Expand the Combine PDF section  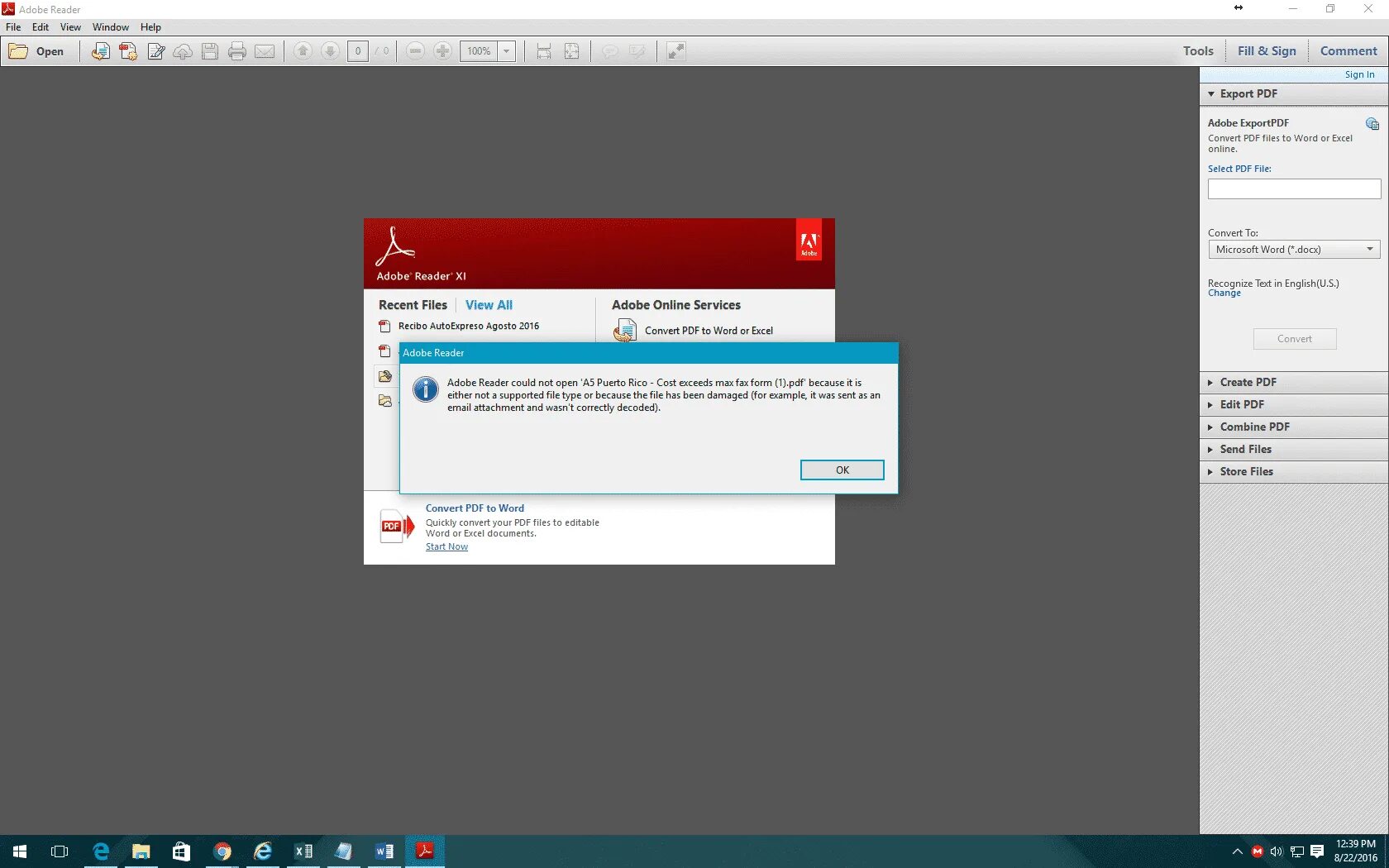click(1294, 427)
